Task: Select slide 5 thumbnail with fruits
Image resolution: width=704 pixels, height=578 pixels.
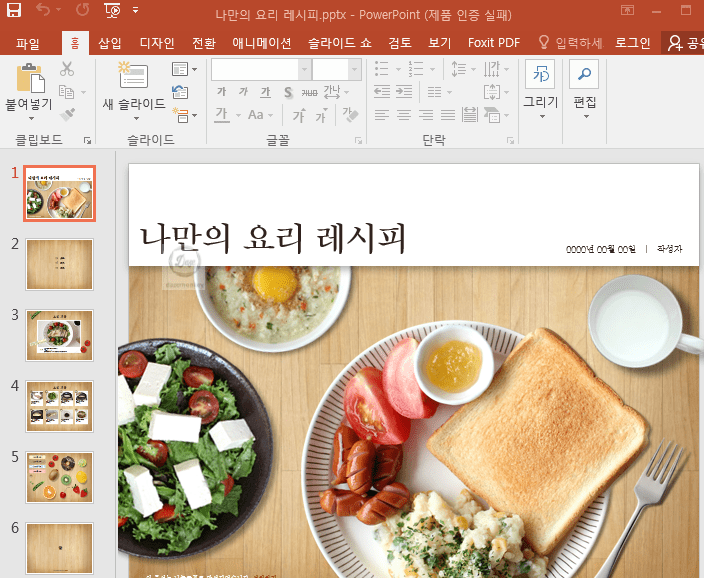Action: (59, 477)
